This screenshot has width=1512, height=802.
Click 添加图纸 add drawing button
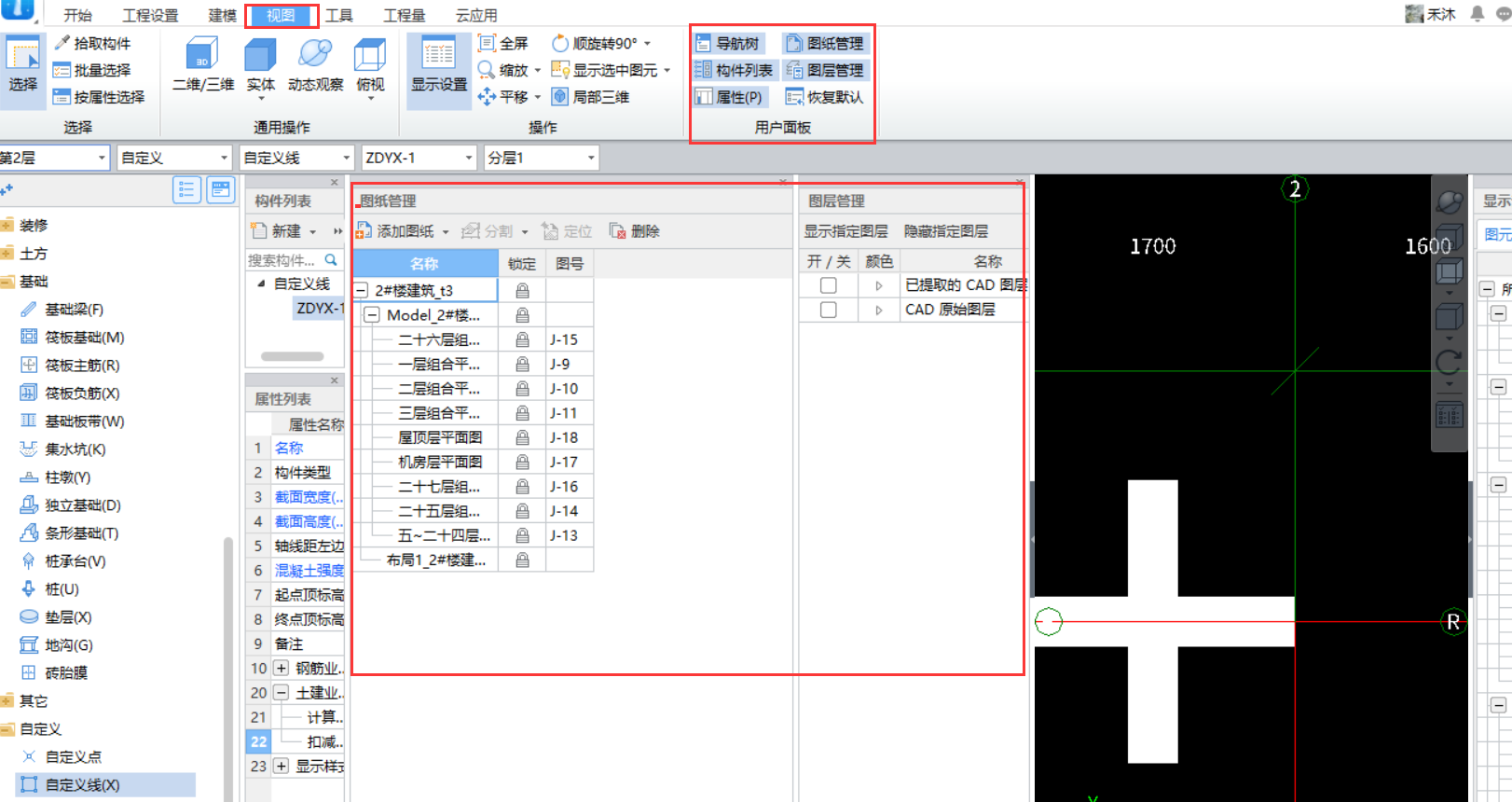(x=396, y=231)
